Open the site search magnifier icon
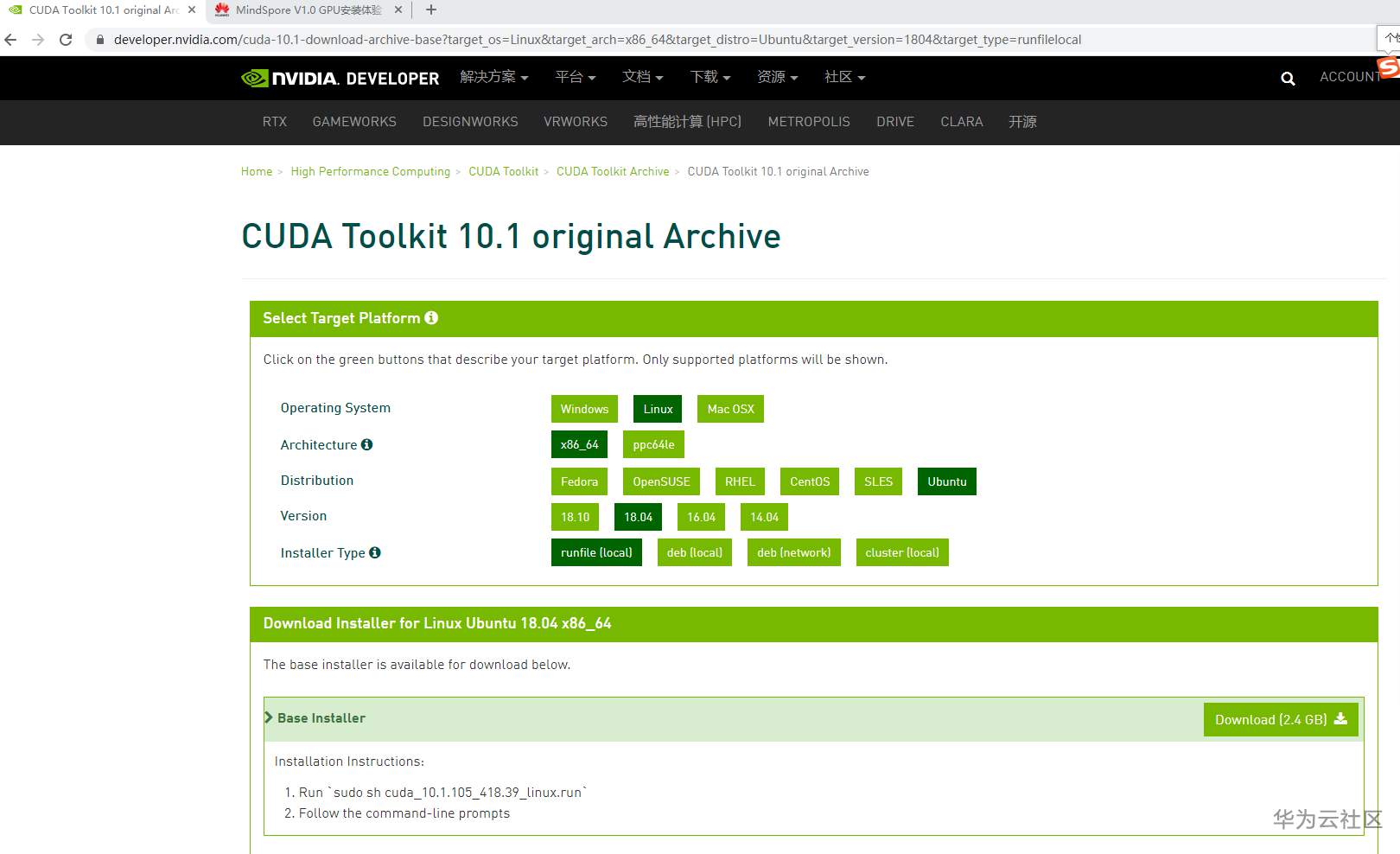This screenshot has height=854, width=1400. tap(1288, 79)
